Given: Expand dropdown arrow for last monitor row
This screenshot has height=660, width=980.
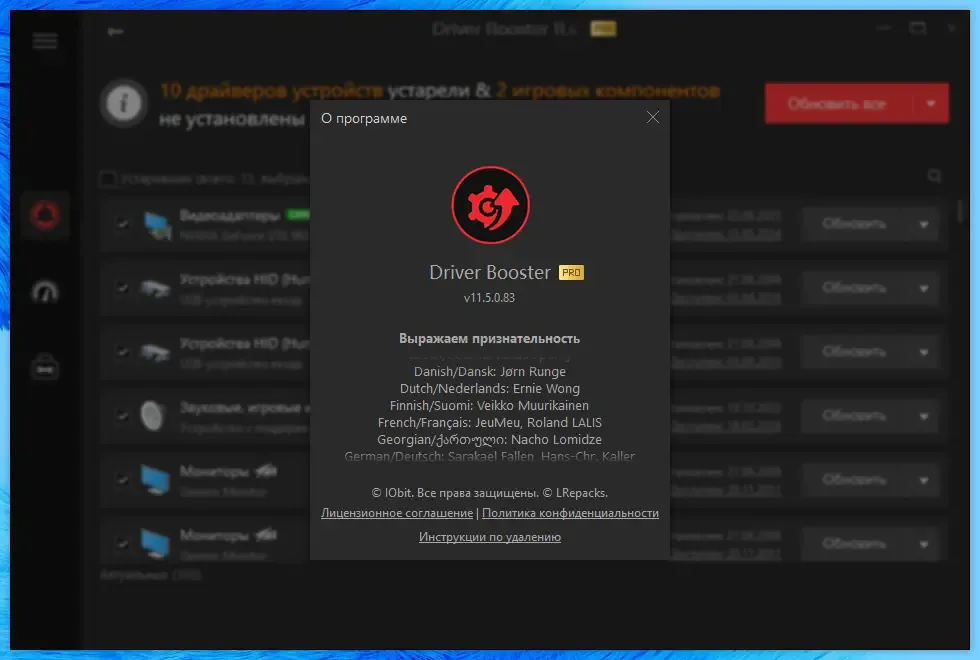Looking at the screenshot, I should (x=924, y=544).
